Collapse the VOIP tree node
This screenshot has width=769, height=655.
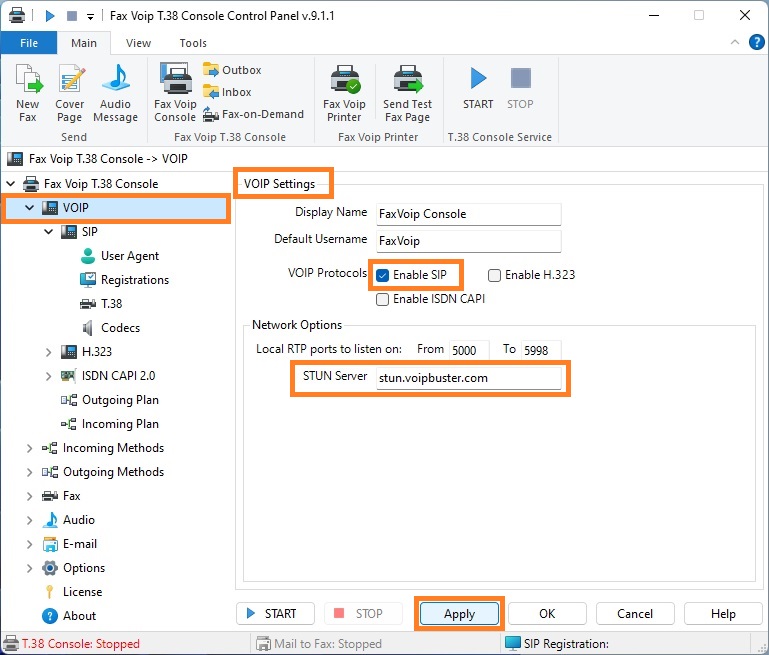point(29,208)
